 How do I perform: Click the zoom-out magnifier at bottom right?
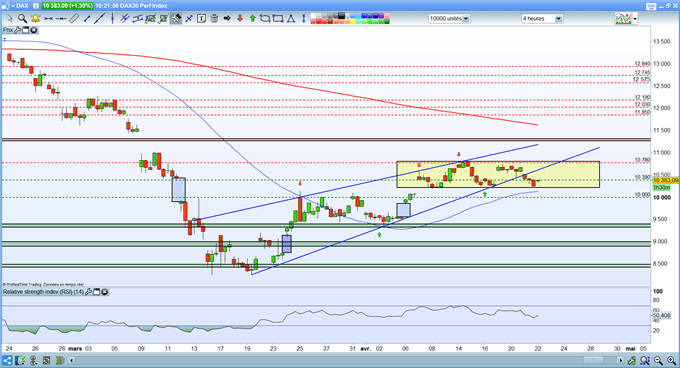pos(658,361)
